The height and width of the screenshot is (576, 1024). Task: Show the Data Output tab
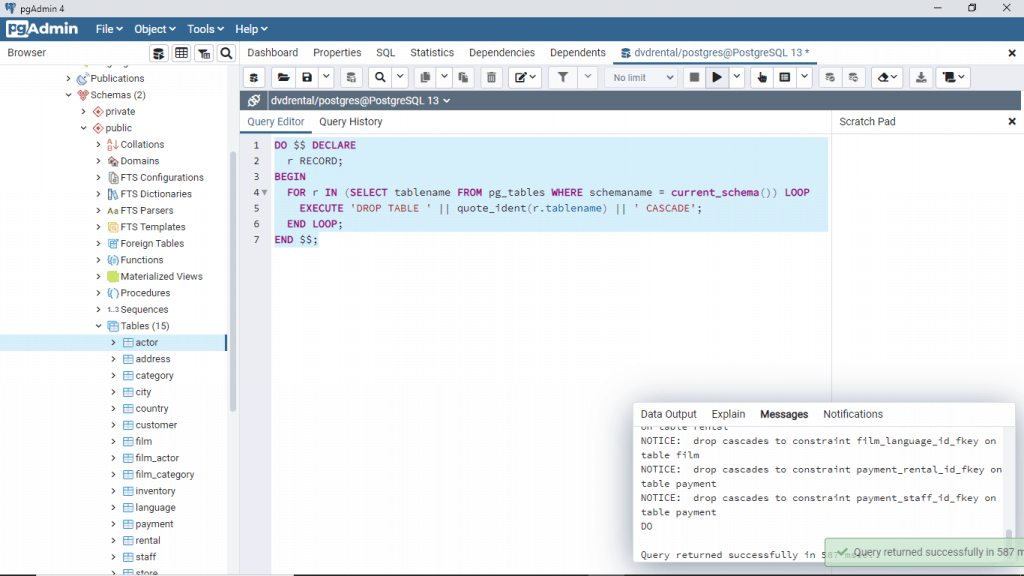668,415
